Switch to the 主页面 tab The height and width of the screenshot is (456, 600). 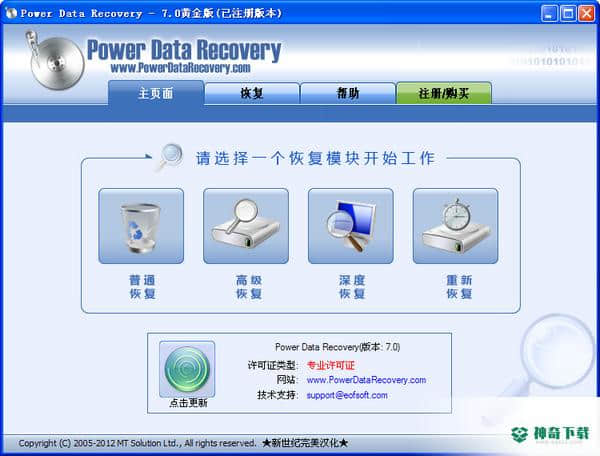pos(156,93)
